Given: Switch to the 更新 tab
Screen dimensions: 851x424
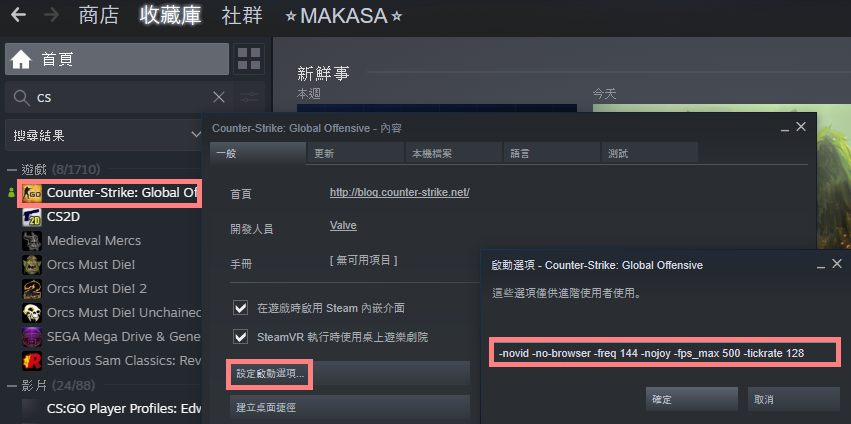Looking at the screenshot, I should [x=355, y=154].
